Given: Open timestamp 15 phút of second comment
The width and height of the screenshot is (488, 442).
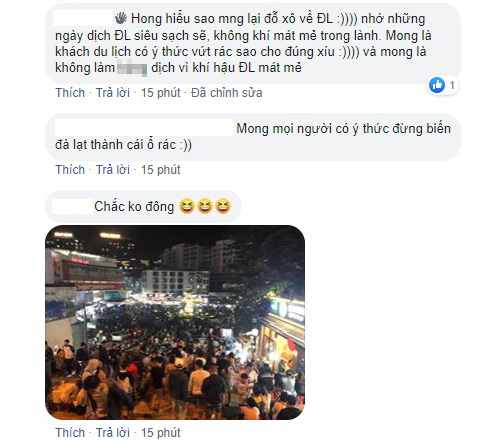Looking at the screenshot, I should point(160,170).
